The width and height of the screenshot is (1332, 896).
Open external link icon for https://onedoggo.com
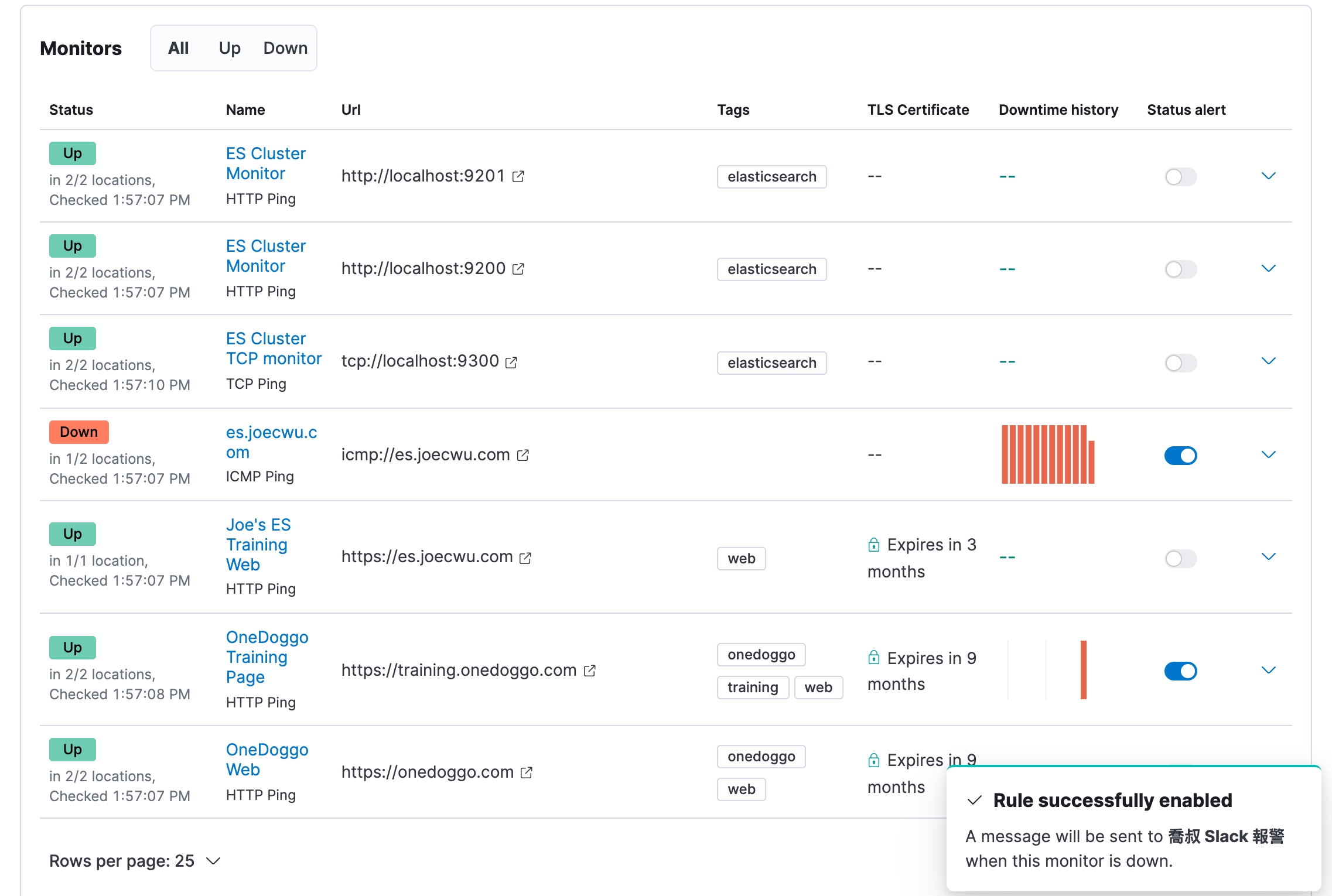[x=526, y=772]
